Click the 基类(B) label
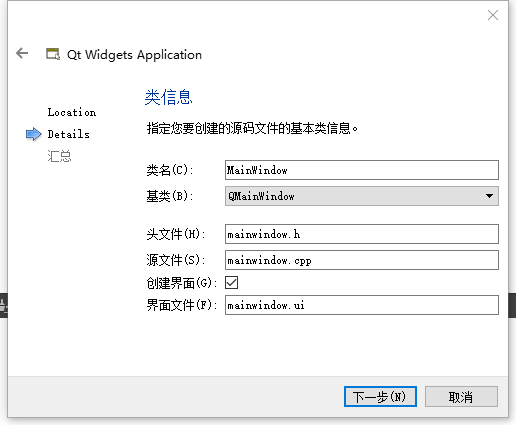Image resolution: width=516 pixels, height=425 pixels. (x=170, y=196)
